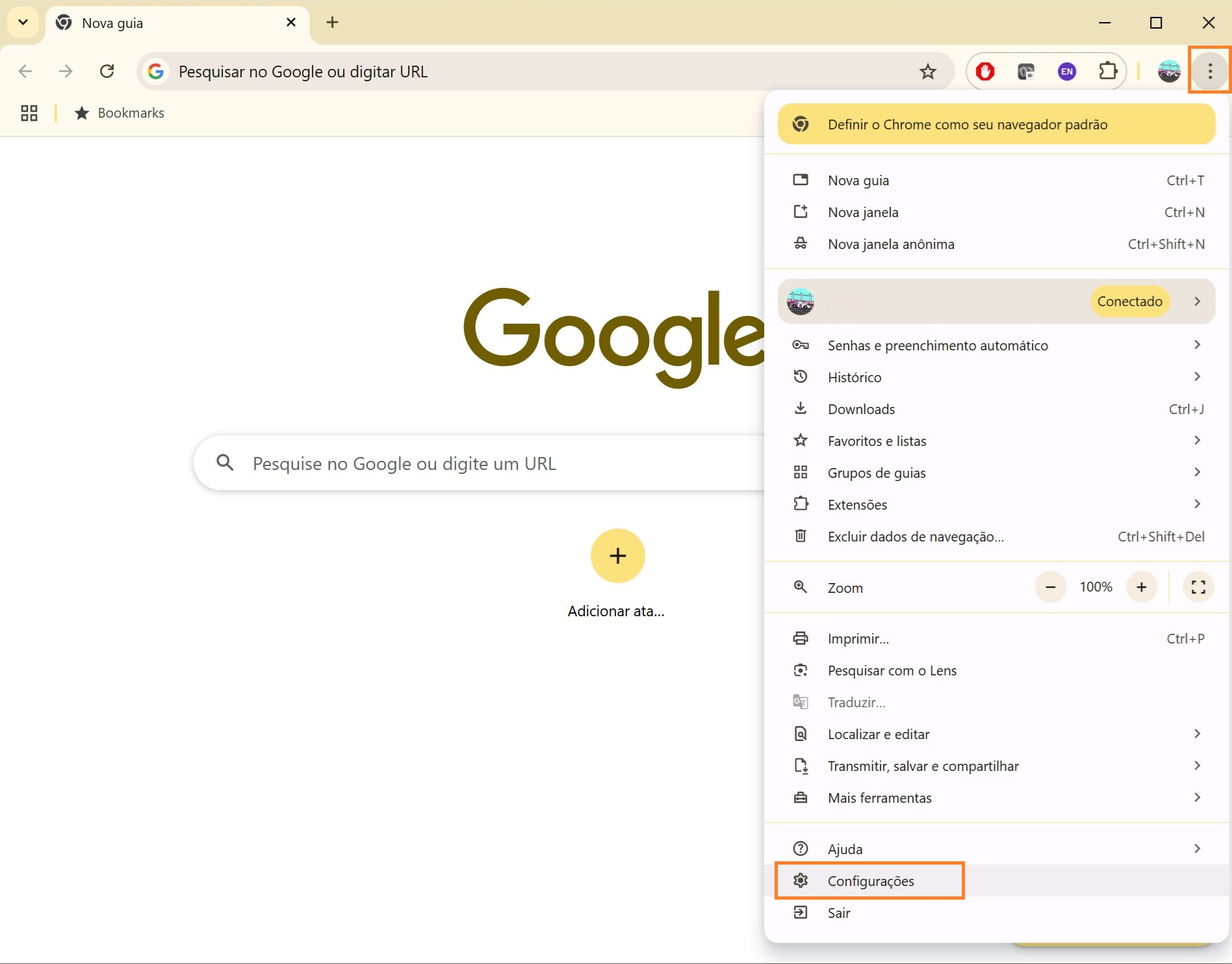Screen dimensions: 1232x964
Task: Click the tab search dropdown arrow
Action: click(x=23, y=23)
